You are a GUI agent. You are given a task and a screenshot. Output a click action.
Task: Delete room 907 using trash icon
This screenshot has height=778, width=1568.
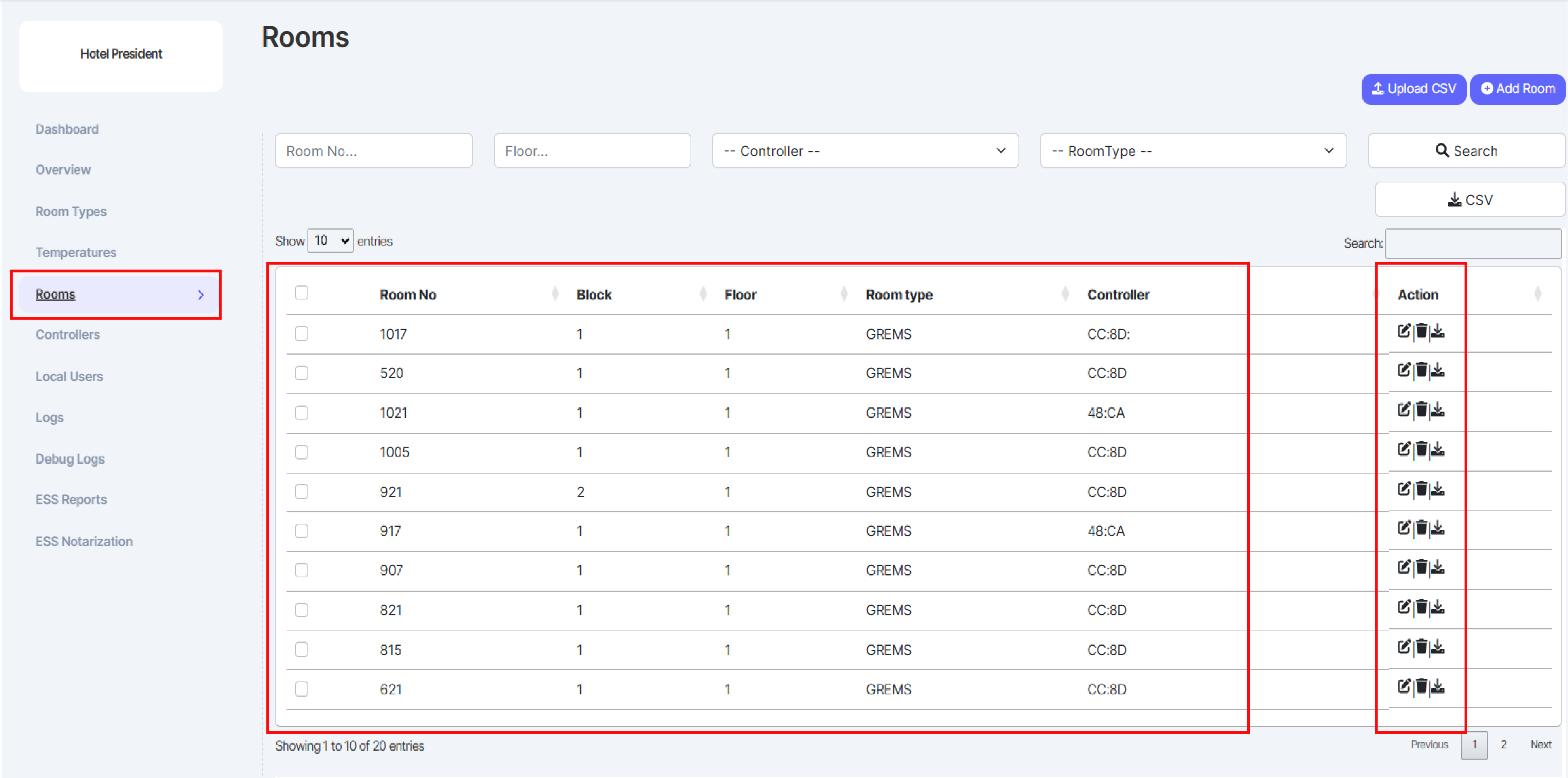(x=1421, y=567)
